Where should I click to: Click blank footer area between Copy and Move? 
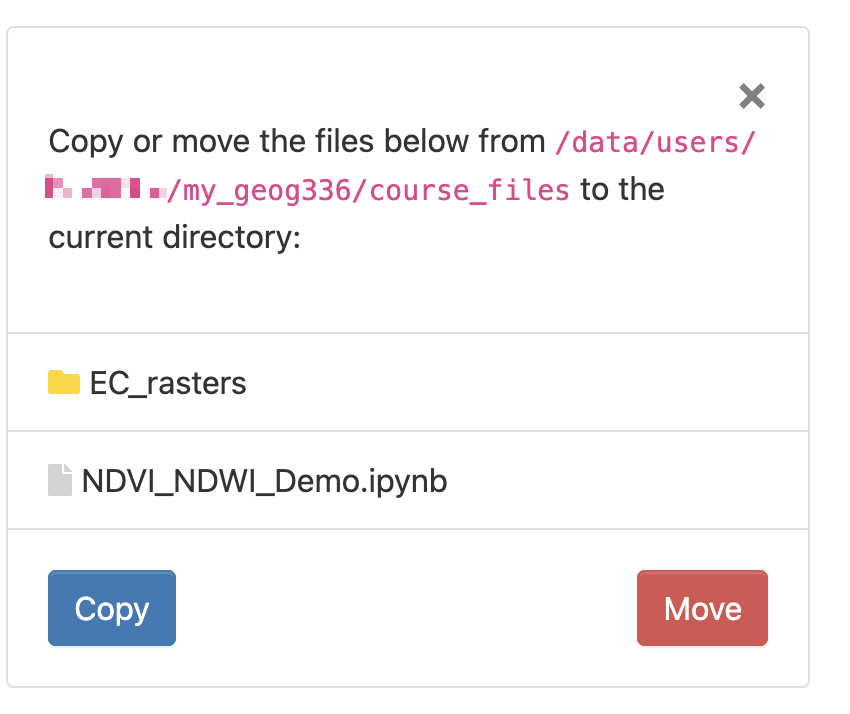click(x=407, y=608)
